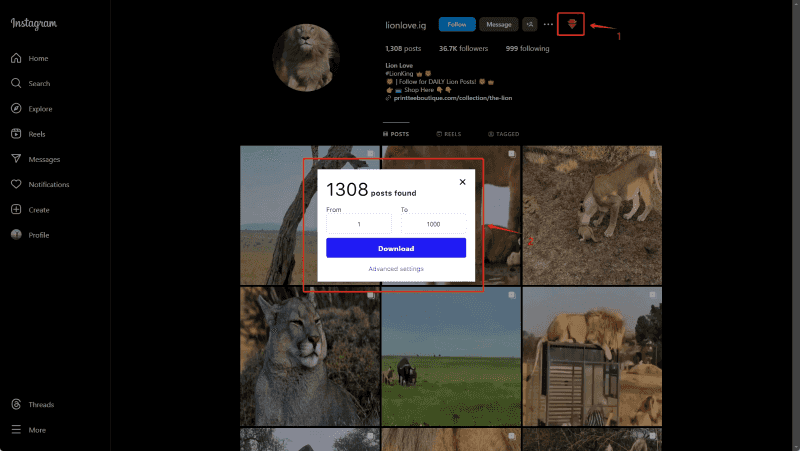The width and height of the screenshot is (800, 451).
Task: Switch to the Tagged profile tab
Action: 503,134
